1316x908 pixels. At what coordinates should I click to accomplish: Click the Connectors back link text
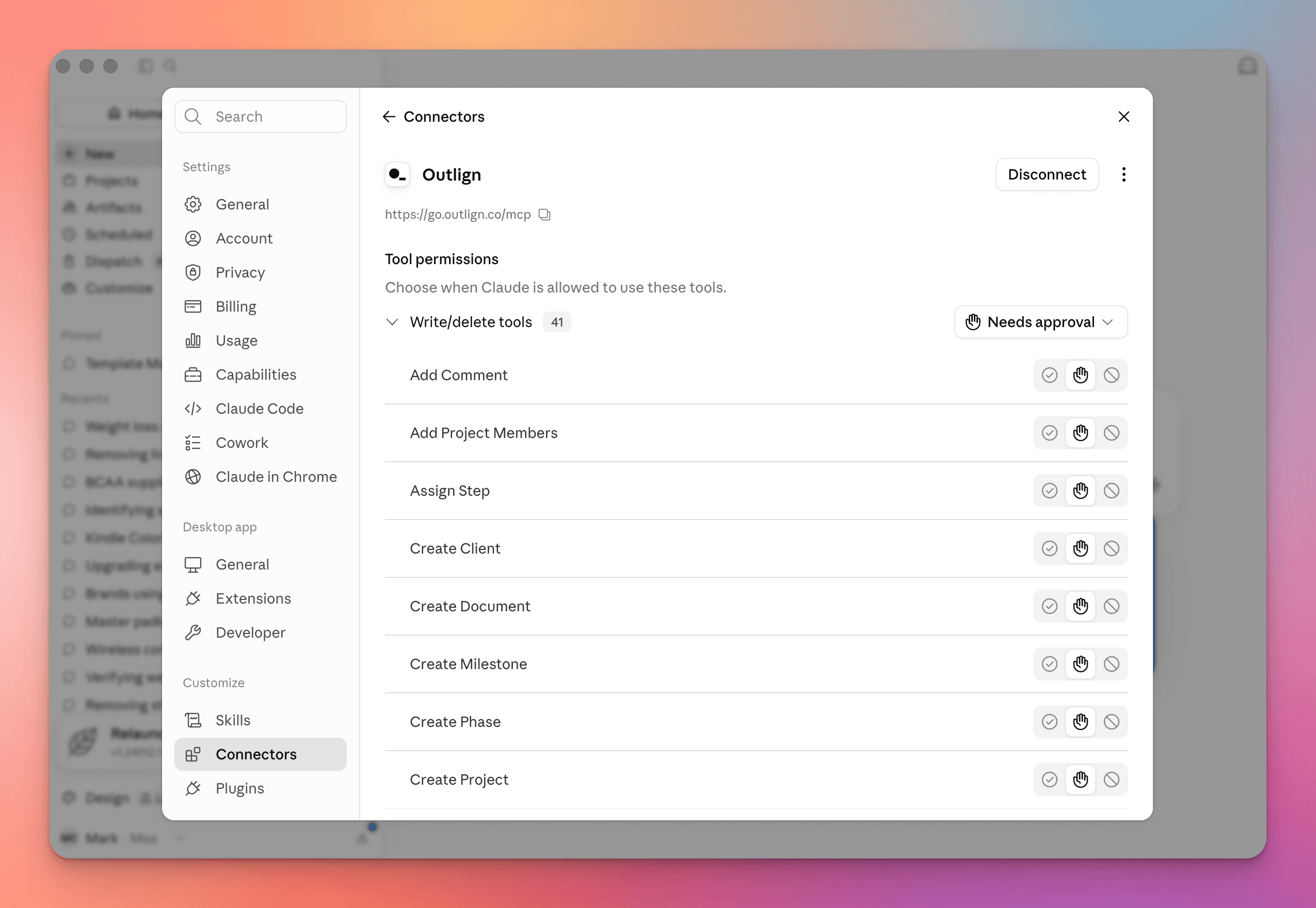coord(444,117)
